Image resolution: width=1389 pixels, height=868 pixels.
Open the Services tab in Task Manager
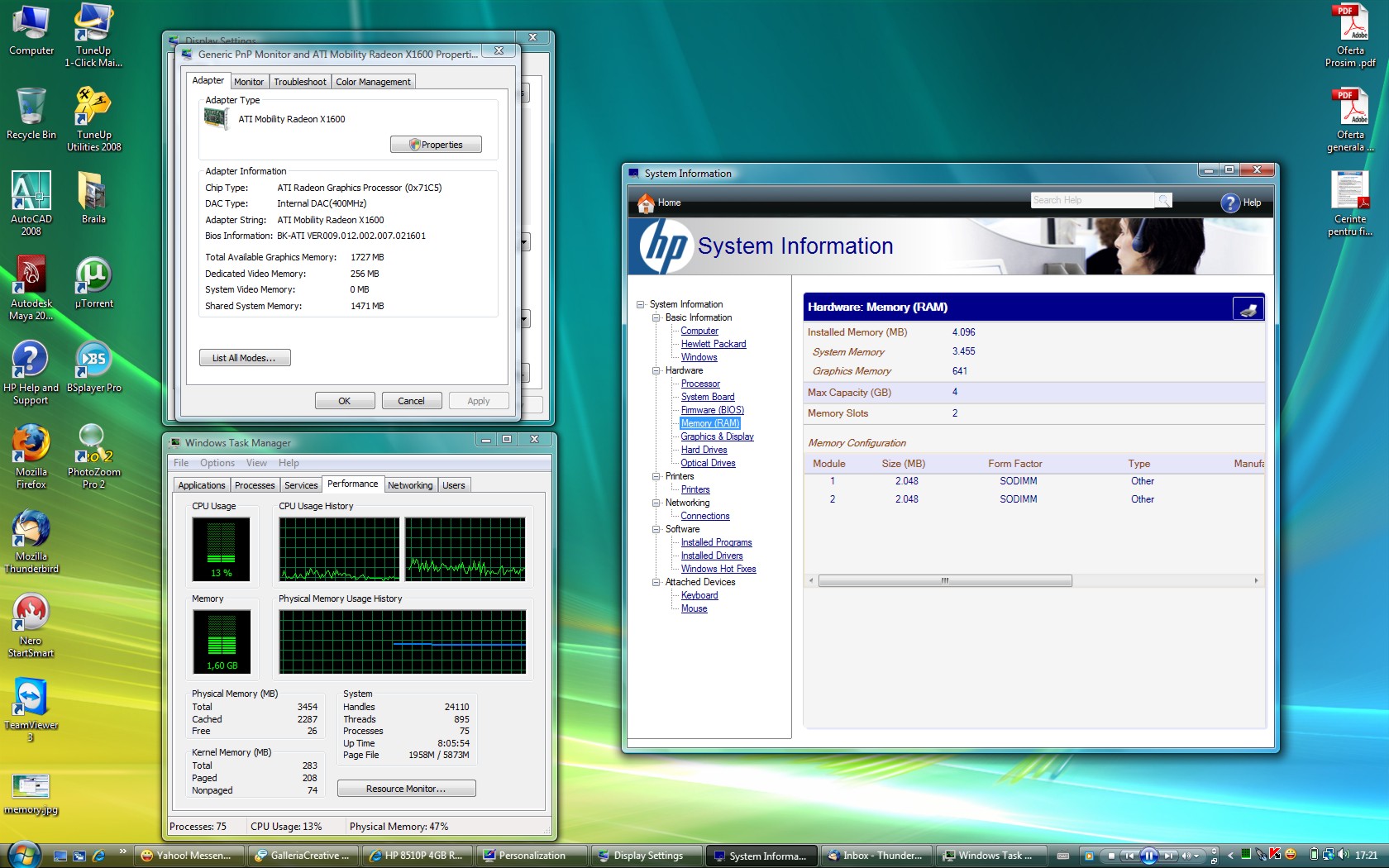[x=301, y=485]
